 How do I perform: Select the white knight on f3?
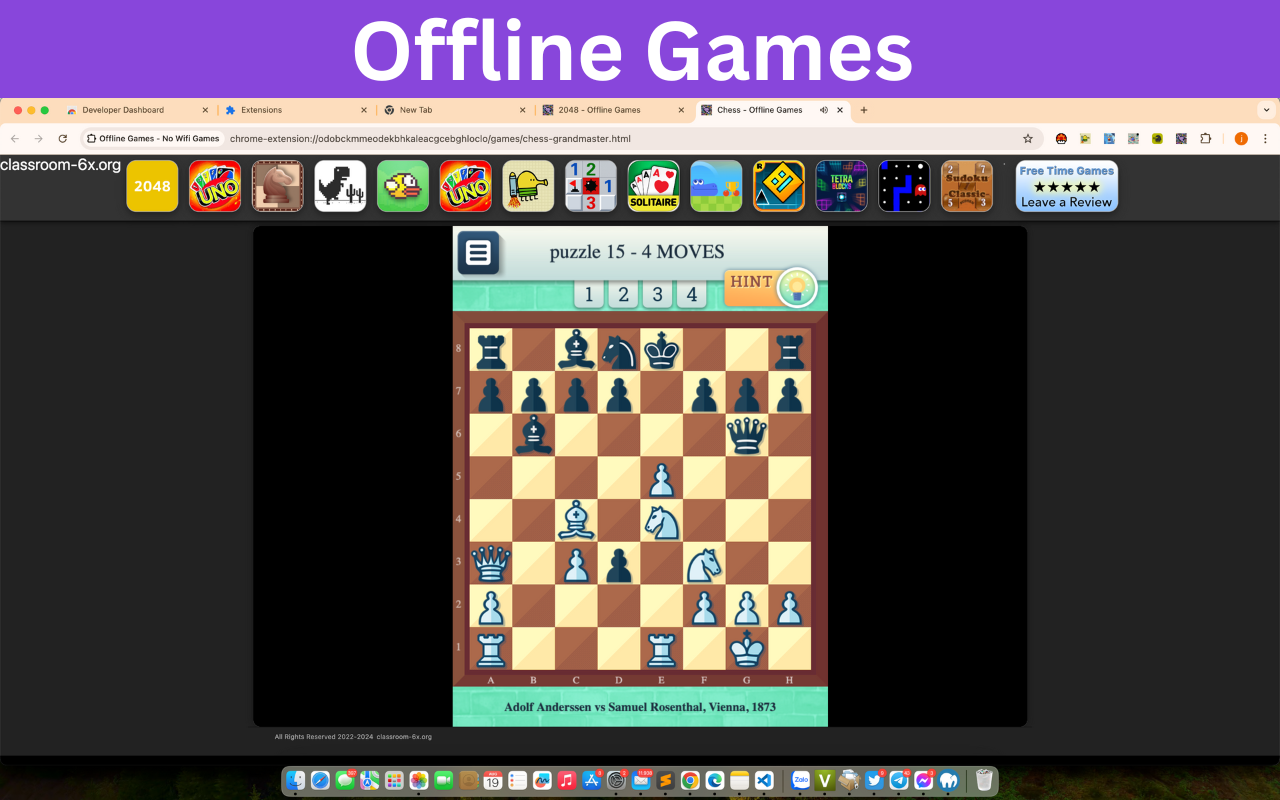(704, 563)
